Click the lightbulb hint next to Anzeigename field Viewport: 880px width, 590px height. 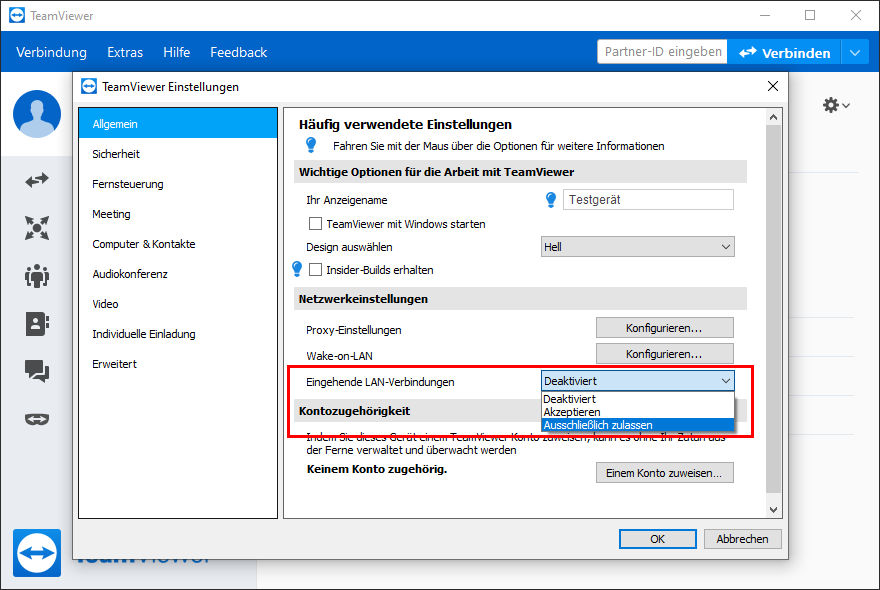pyautogui.click(x=551, y=199)
